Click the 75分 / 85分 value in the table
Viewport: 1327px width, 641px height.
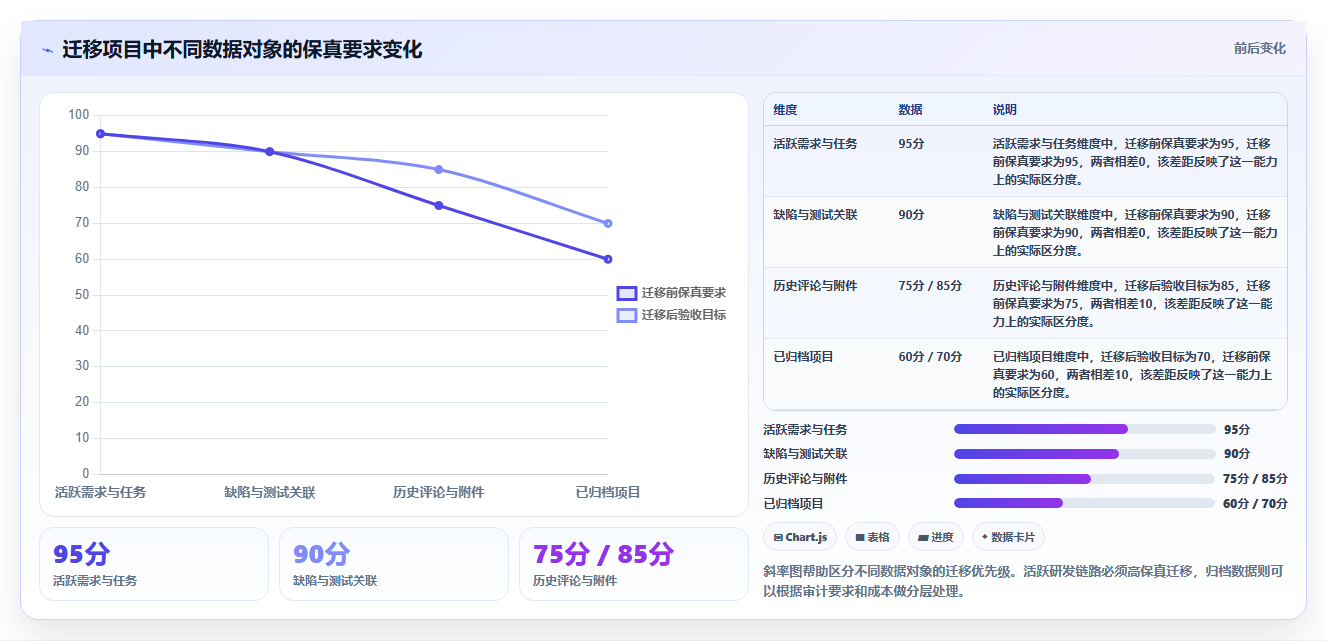(930, 286)
